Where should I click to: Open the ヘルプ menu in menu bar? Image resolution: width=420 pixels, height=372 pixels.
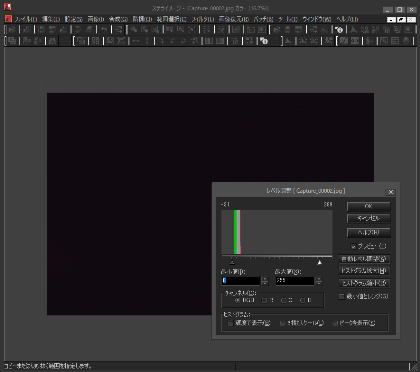tap(347, 19)
